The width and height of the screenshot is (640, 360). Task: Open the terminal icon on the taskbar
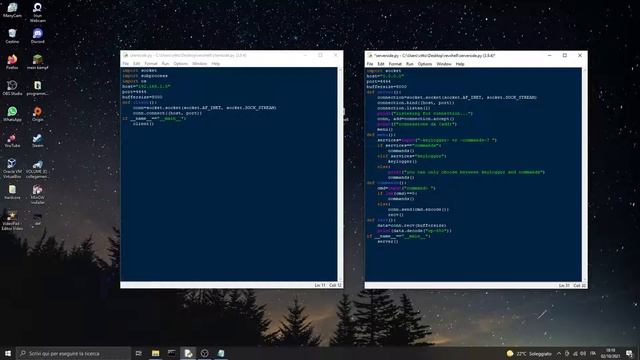(172, 353)
